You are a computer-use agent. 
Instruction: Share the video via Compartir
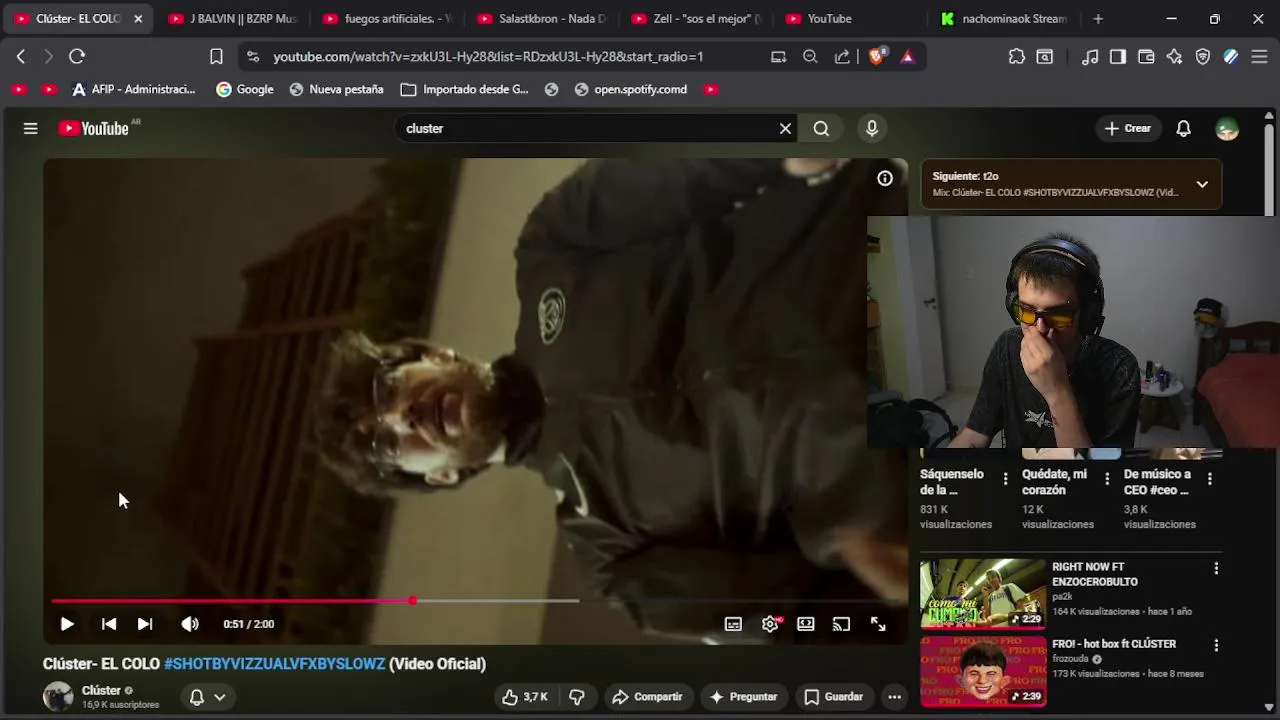(647, 697)
